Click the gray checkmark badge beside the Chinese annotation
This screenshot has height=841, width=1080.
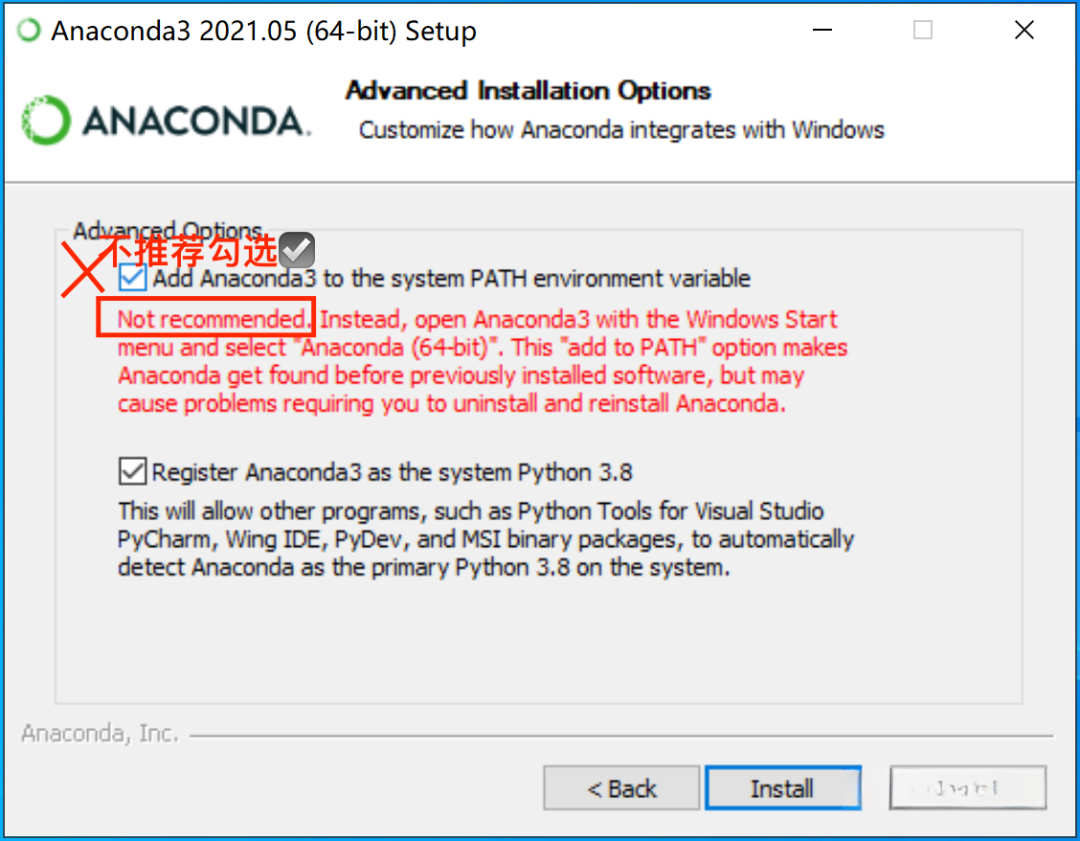pyautogui.click(x=297, y=250)
